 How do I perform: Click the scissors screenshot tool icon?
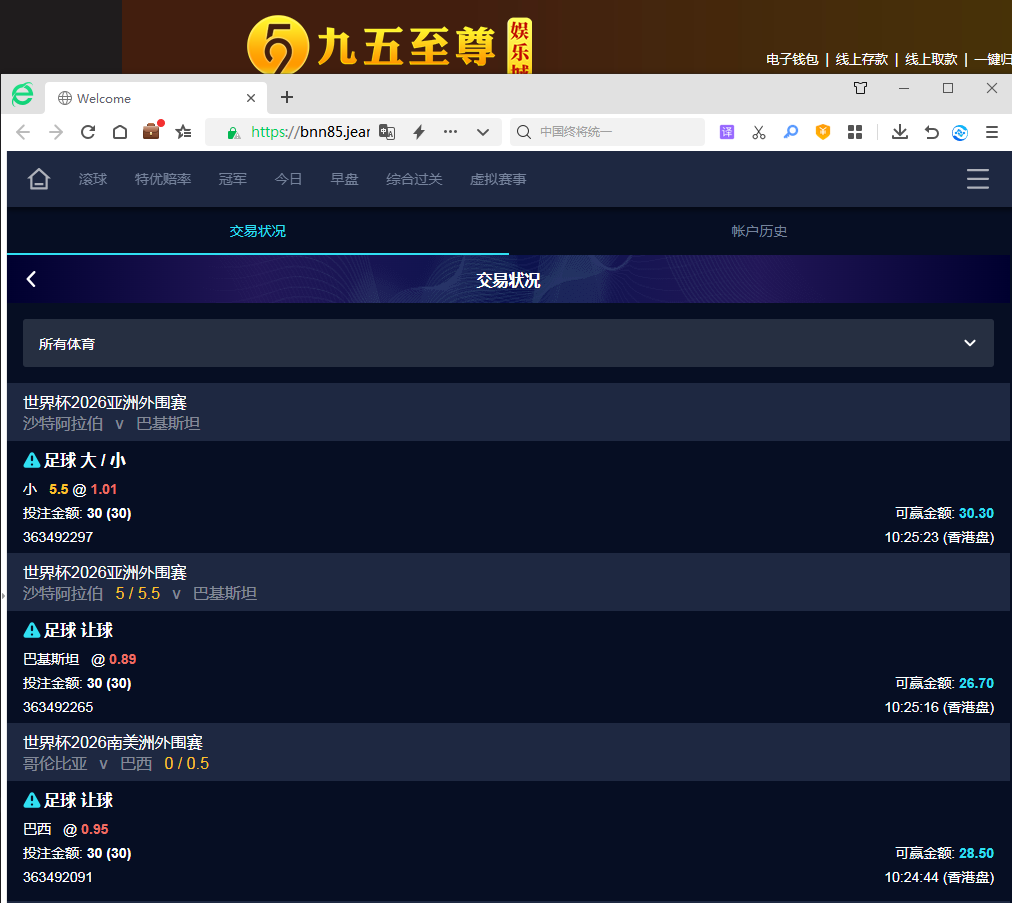coord(759,132)
